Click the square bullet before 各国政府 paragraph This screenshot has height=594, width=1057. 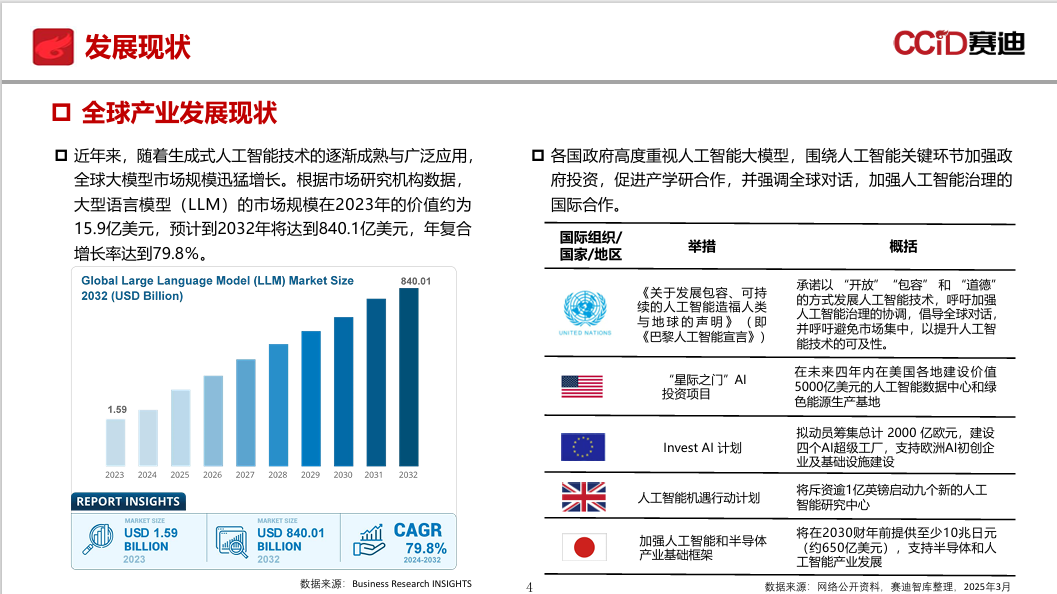click(537, 156)
